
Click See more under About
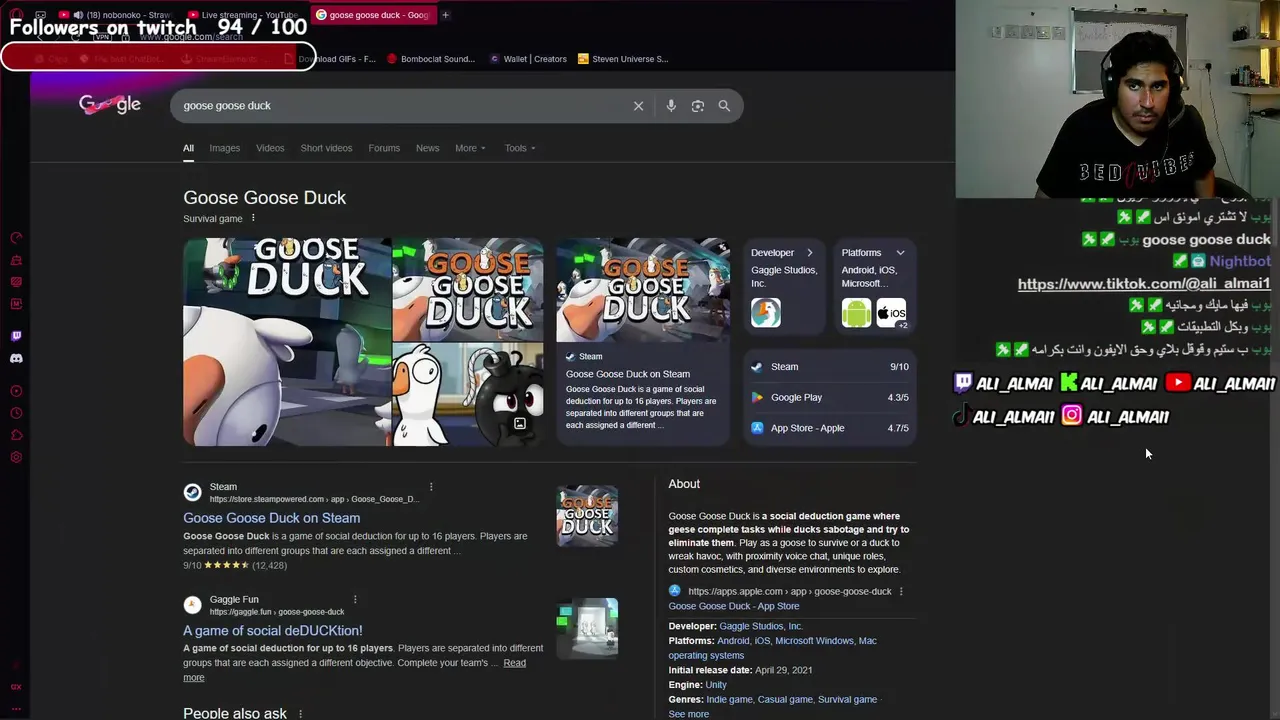tap(688, 714)
